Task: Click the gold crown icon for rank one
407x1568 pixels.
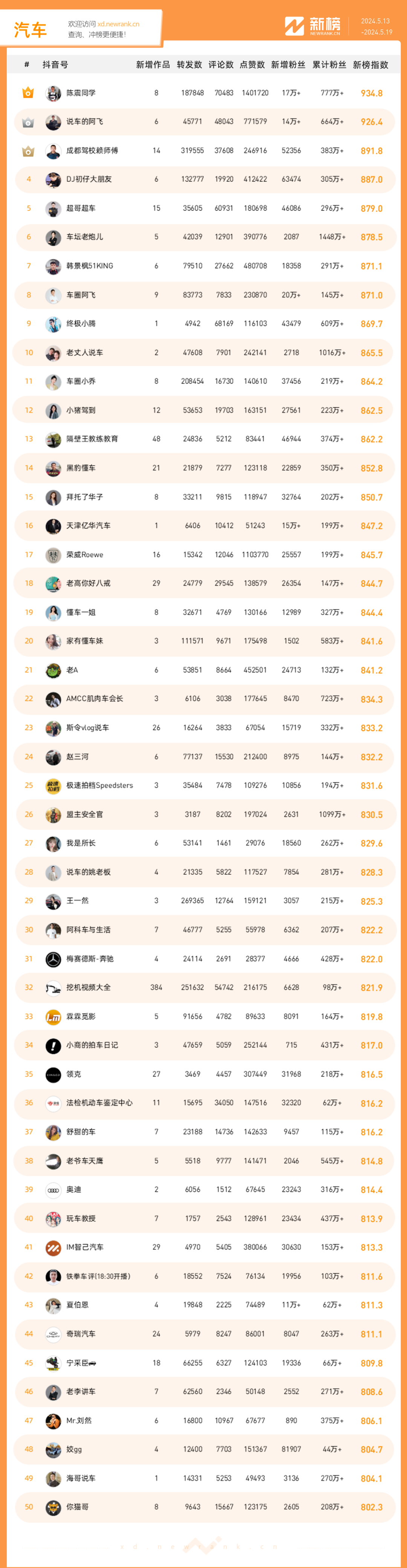Action: tap(28, 93)
